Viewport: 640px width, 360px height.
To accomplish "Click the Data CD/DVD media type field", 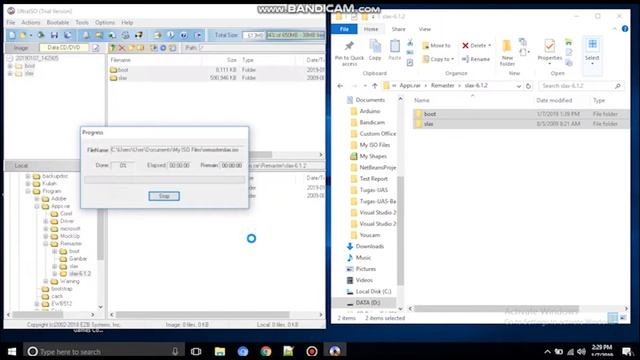I will point(64,48).
